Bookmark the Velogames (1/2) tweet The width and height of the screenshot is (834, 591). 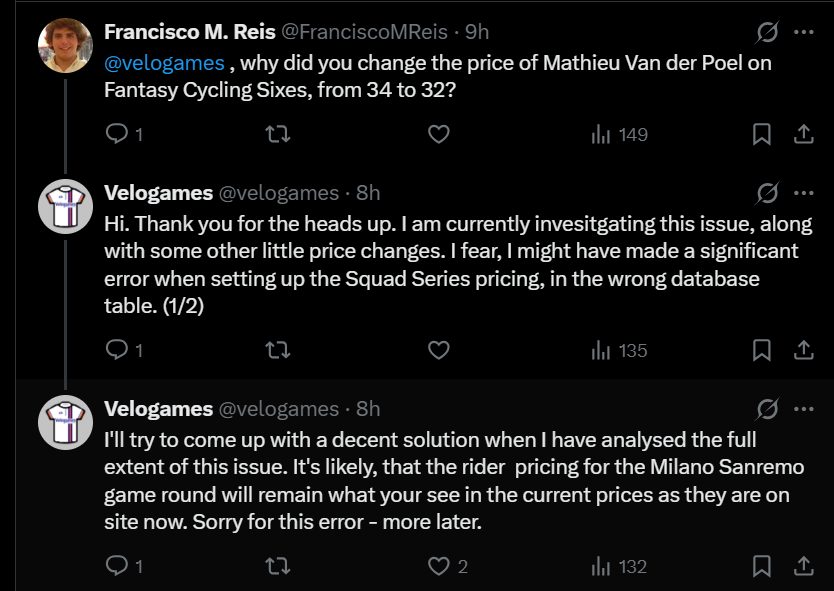[761, 350]
